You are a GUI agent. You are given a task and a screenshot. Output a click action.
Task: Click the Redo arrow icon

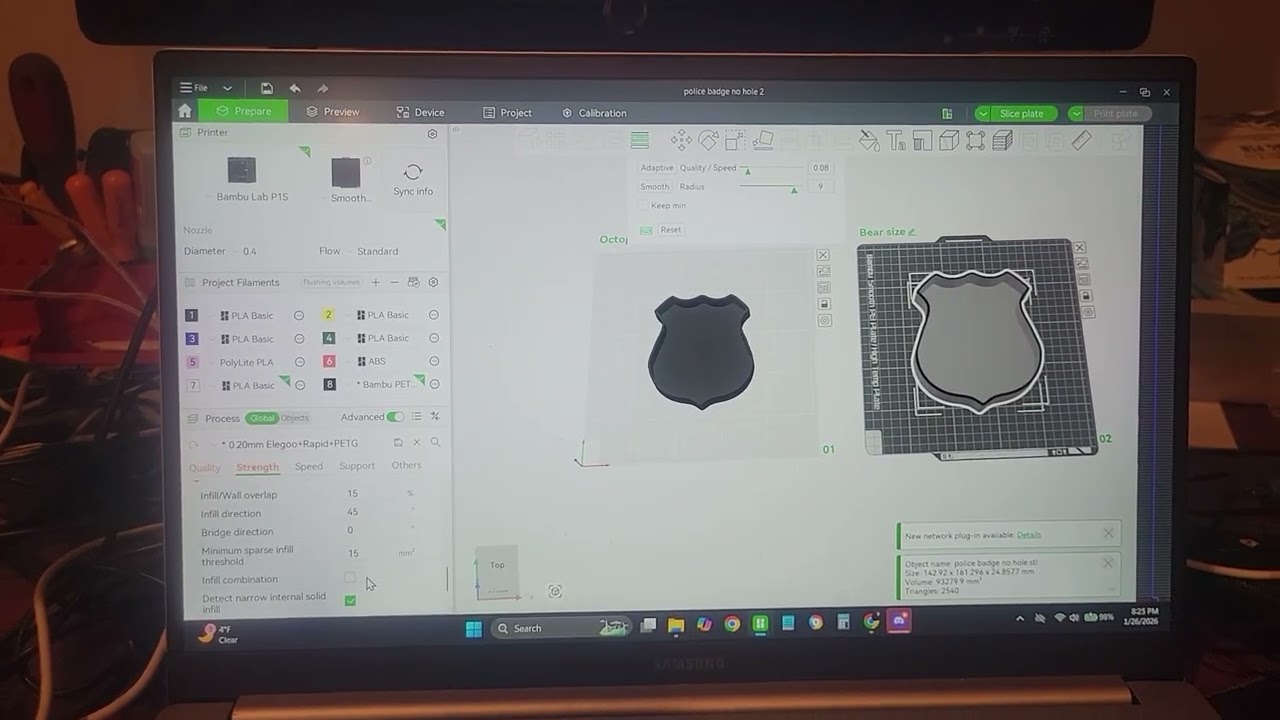pos(322,88)
